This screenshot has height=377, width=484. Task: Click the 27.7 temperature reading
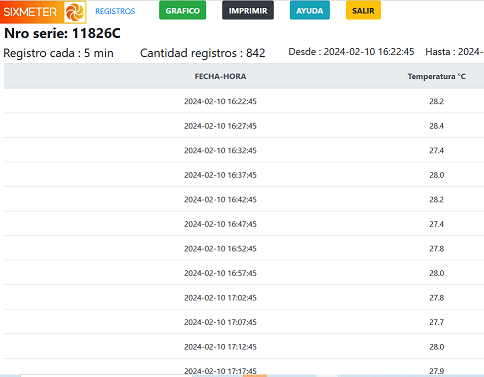click(436, 322)
